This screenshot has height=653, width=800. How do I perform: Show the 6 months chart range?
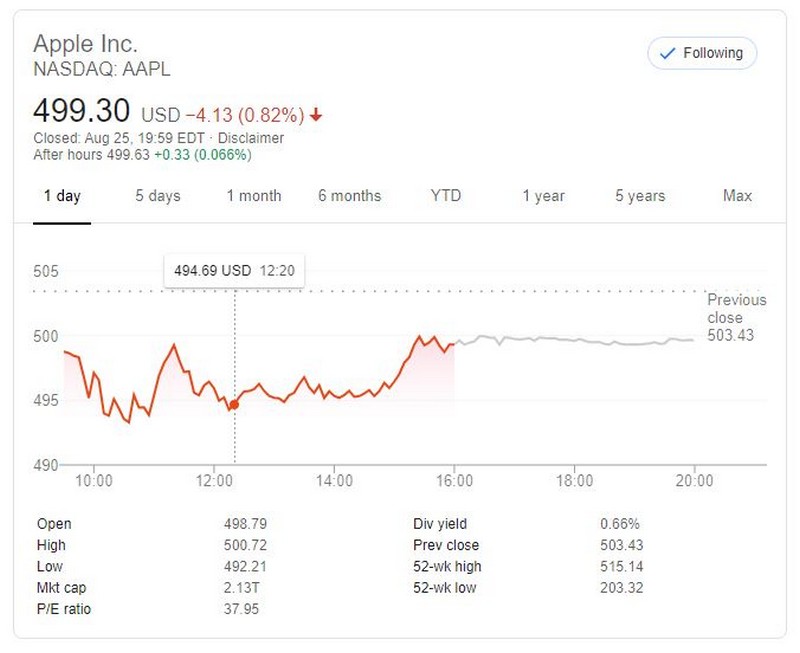coord(349,196)
